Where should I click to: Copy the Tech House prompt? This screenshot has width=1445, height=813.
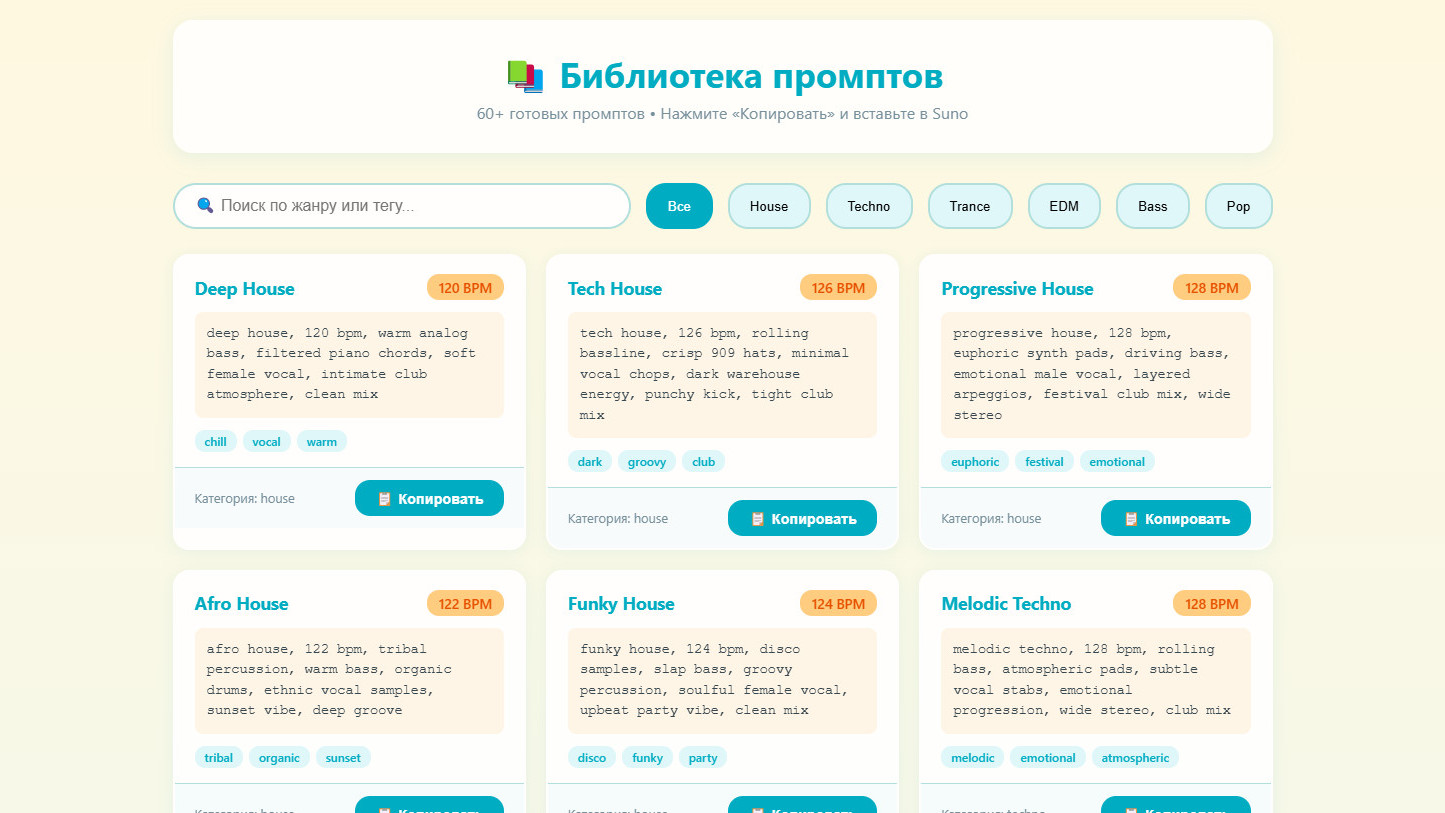pyautogui.click(x=802, y=518)
